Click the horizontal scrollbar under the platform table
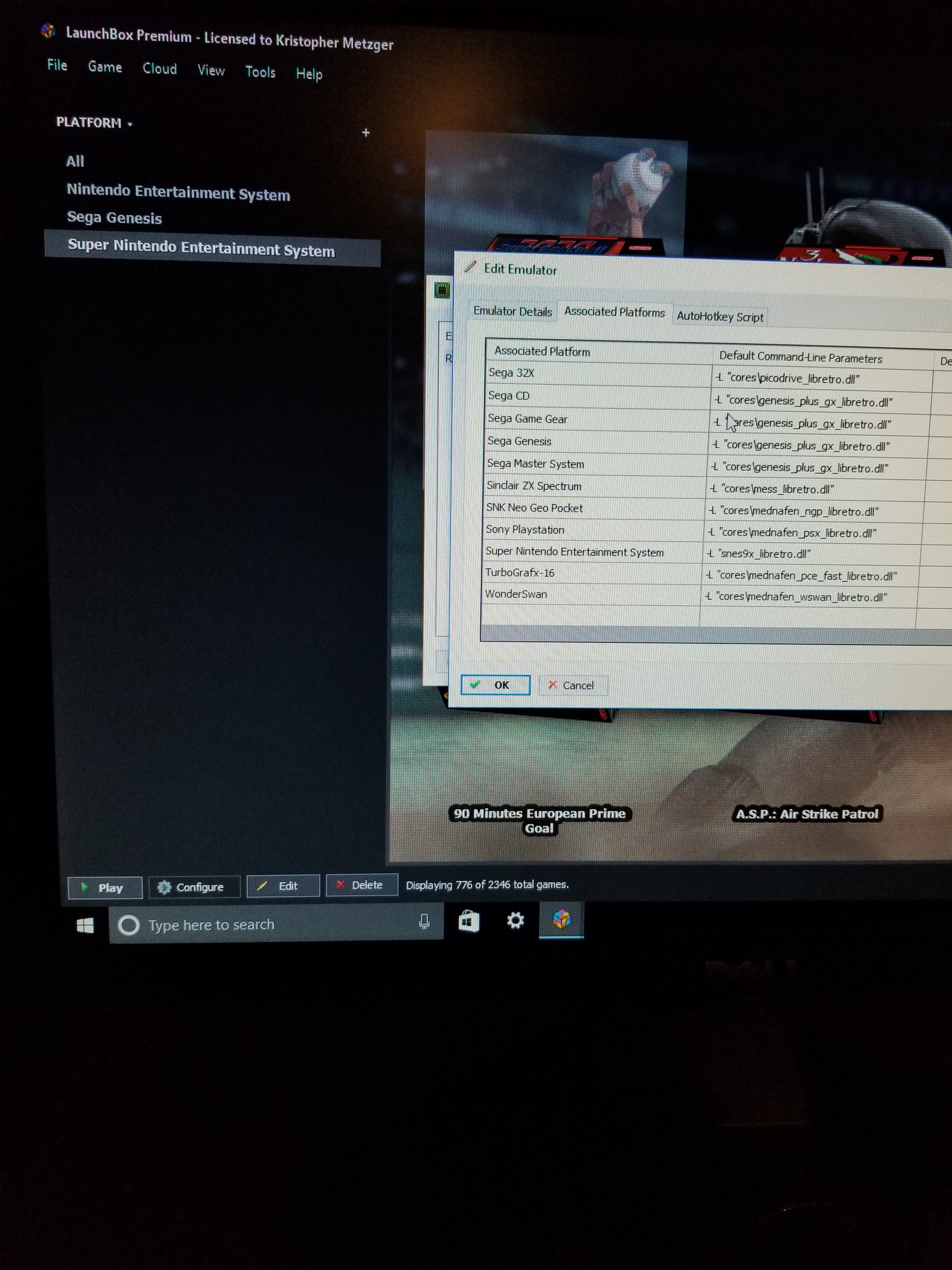 (x=716, y=635)
